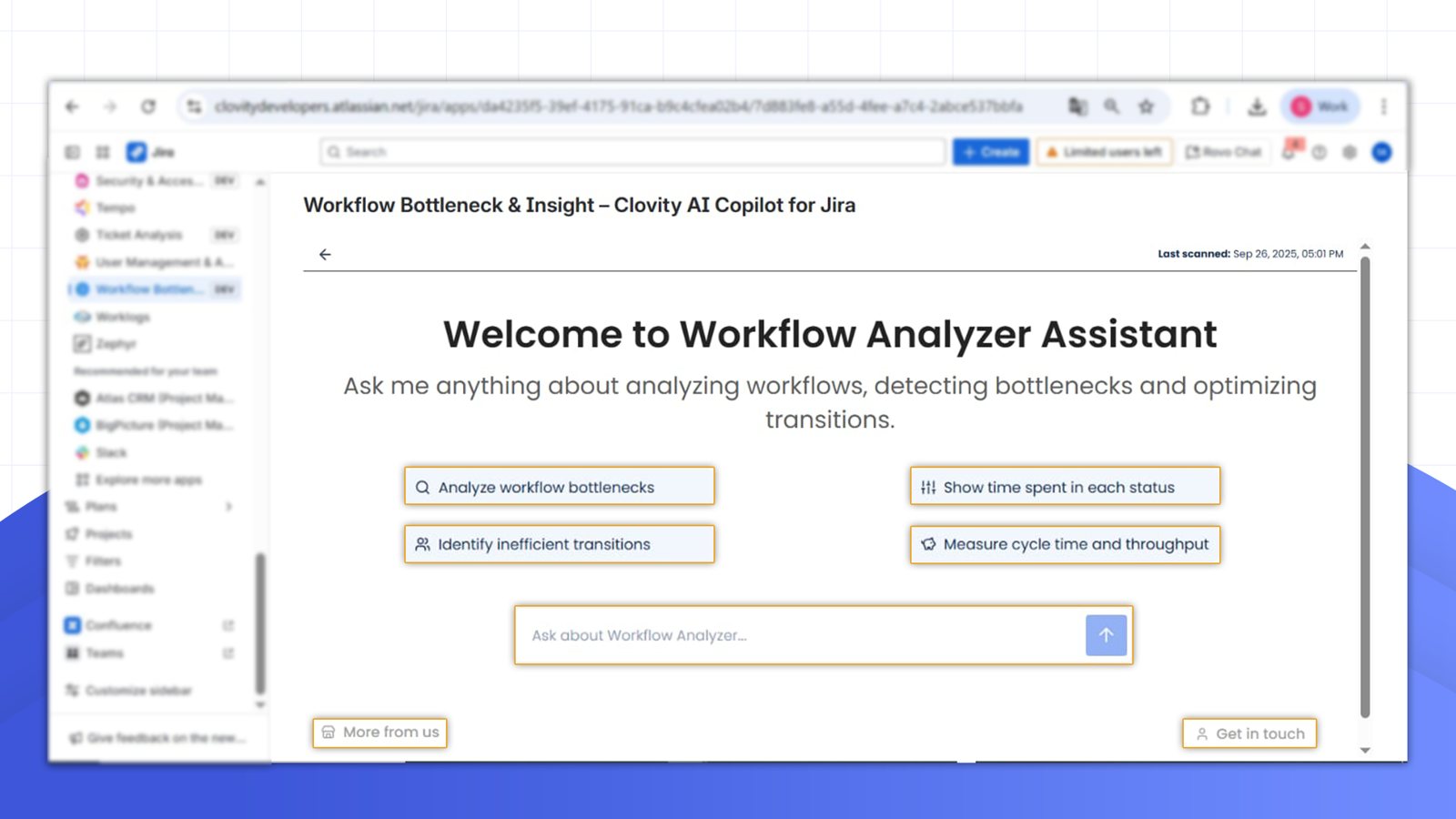
Task: Open Jira notifications bell
Action: click(x=1289, y=151)
